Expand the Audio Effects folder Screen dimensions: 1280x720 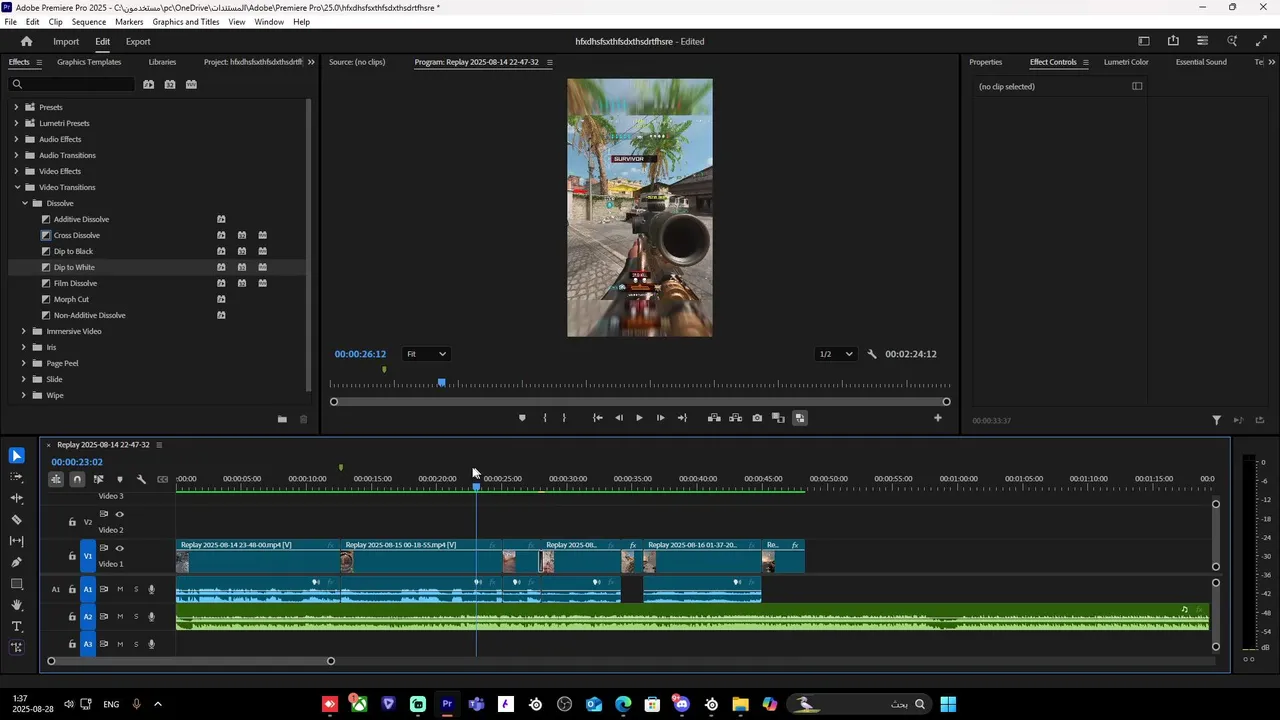(x=16, y=139)
